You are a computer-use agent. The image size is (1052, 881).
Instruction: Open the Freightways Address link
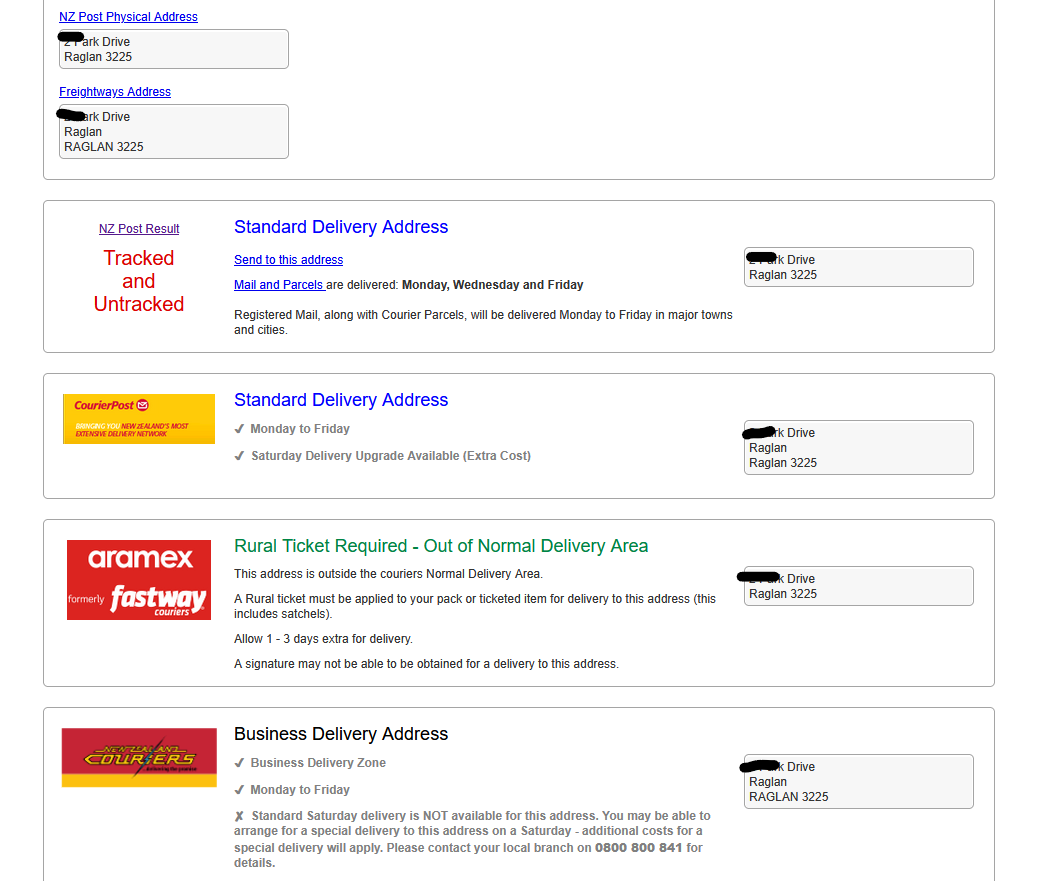point(115,92)
